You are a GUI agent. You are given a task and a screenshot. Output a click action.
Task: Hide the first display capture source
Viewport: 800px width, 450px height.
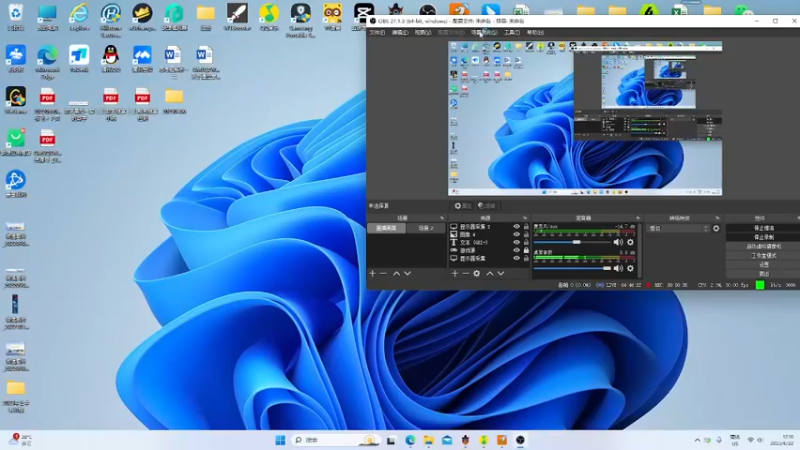point(517,227)
